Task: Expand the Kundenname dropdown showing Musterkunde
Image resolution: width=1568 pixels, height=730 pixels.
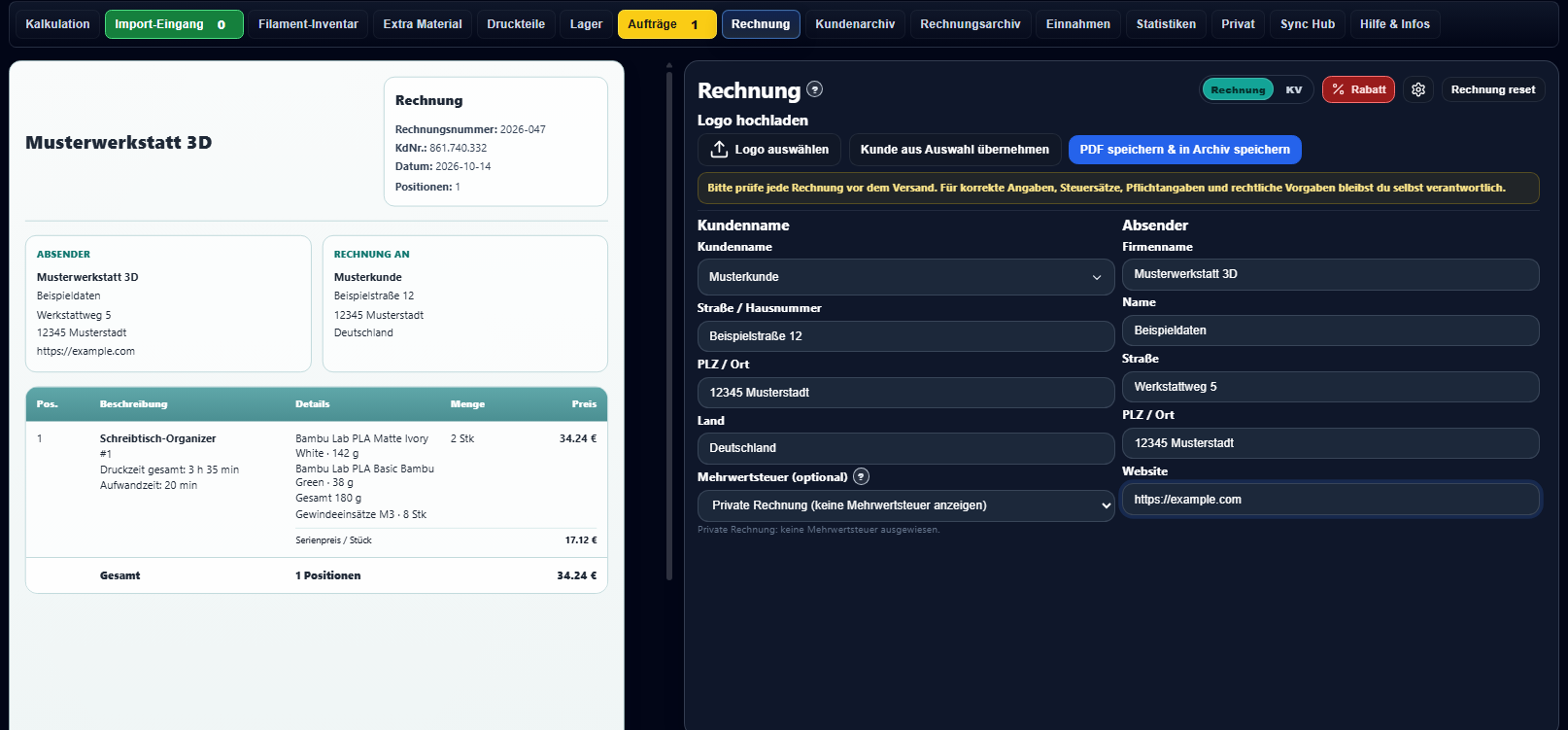Action: [905, 277]
